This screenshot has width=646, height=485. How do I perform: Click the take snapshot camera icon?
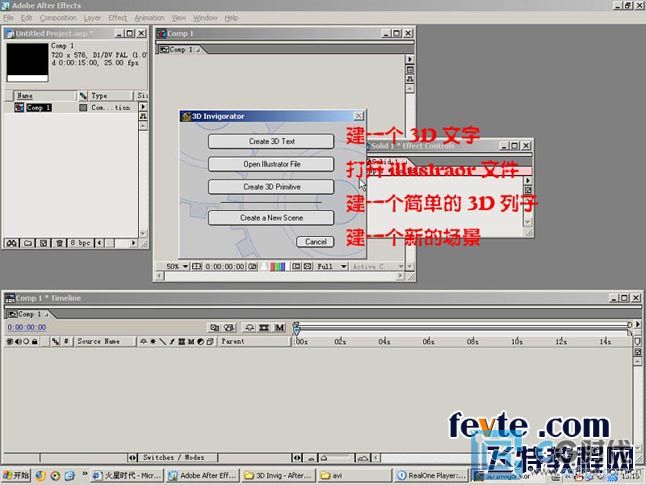252,267
